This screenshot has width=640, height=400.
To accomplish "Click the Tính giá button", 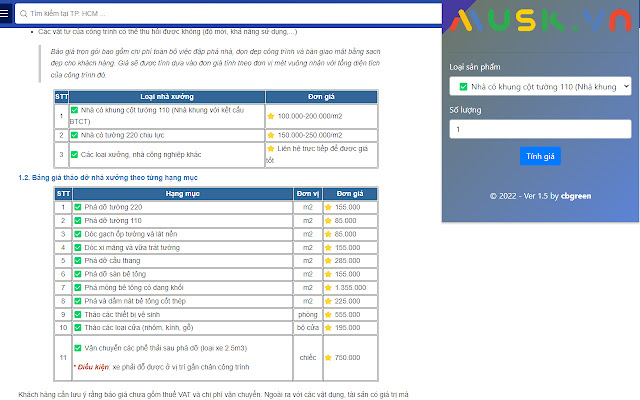I will pyautogui.click(x=540, y=156).
